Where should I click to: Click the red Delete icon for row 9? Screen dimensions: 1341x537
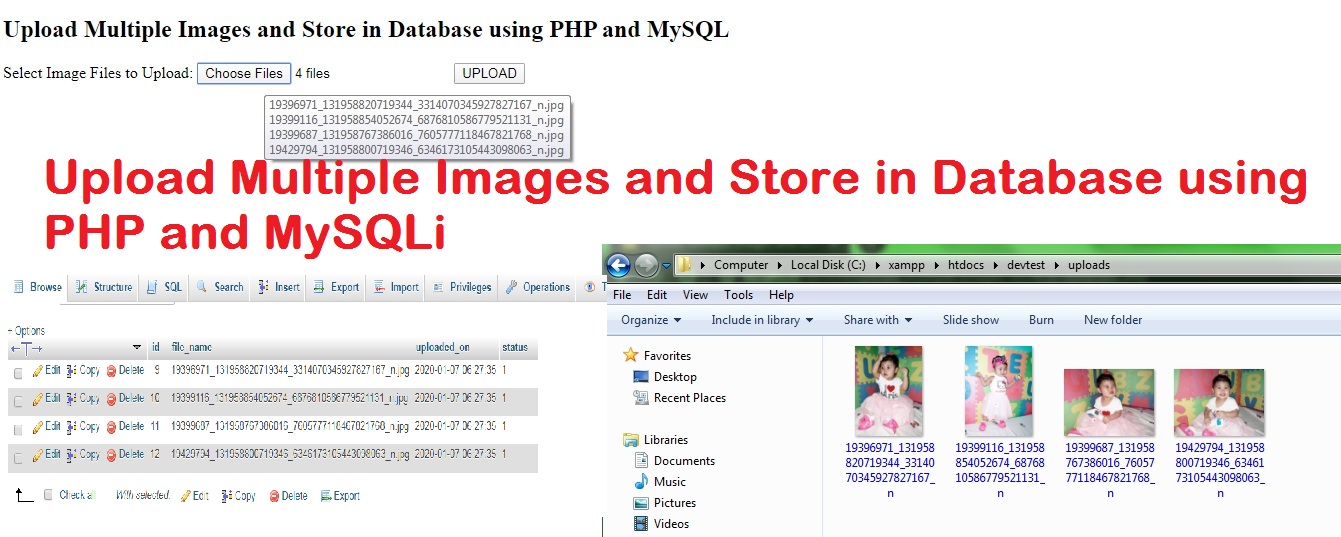pos(111,371)
